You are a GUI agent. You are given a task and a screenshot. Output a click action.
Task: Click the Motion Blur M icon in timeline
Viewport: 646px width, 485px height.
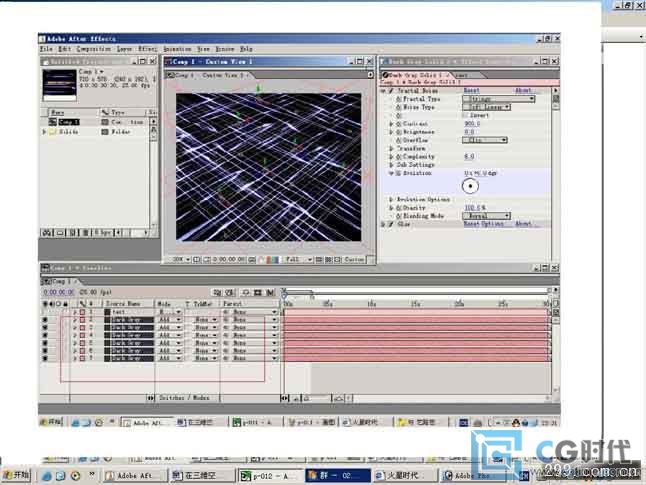(x=270, y=293)
